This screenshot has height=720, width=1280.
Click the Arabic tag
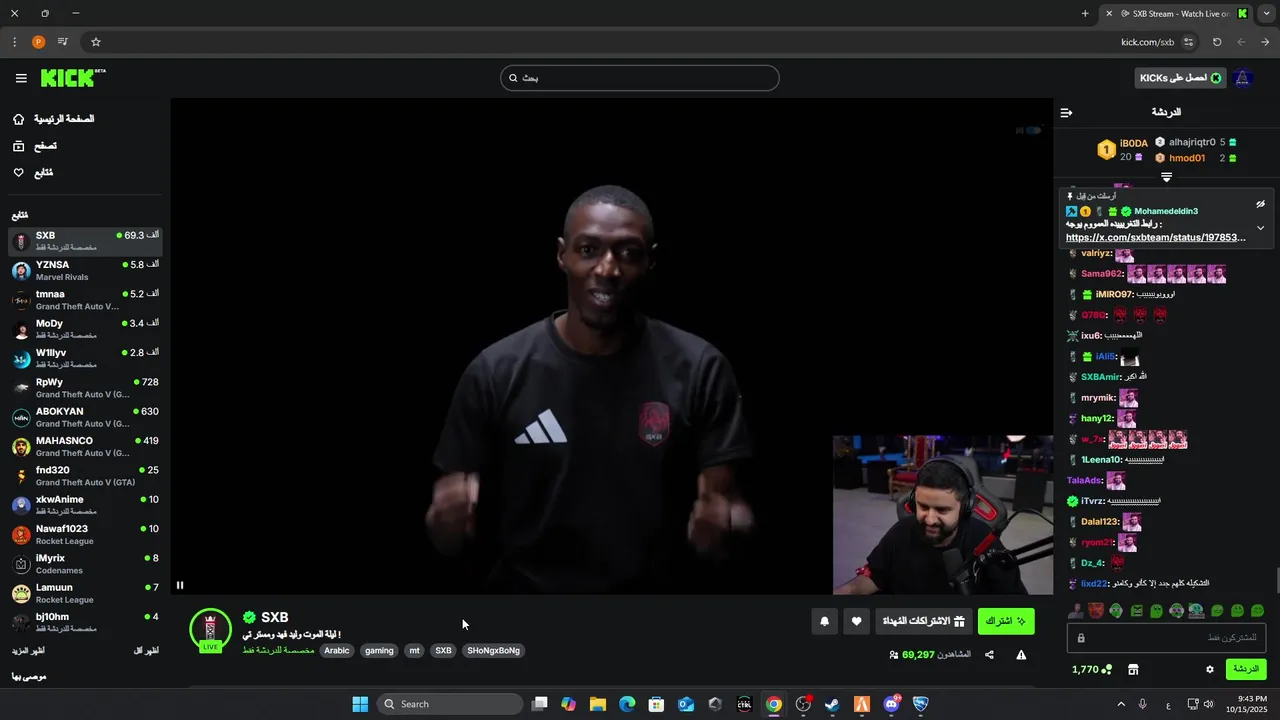337,650
